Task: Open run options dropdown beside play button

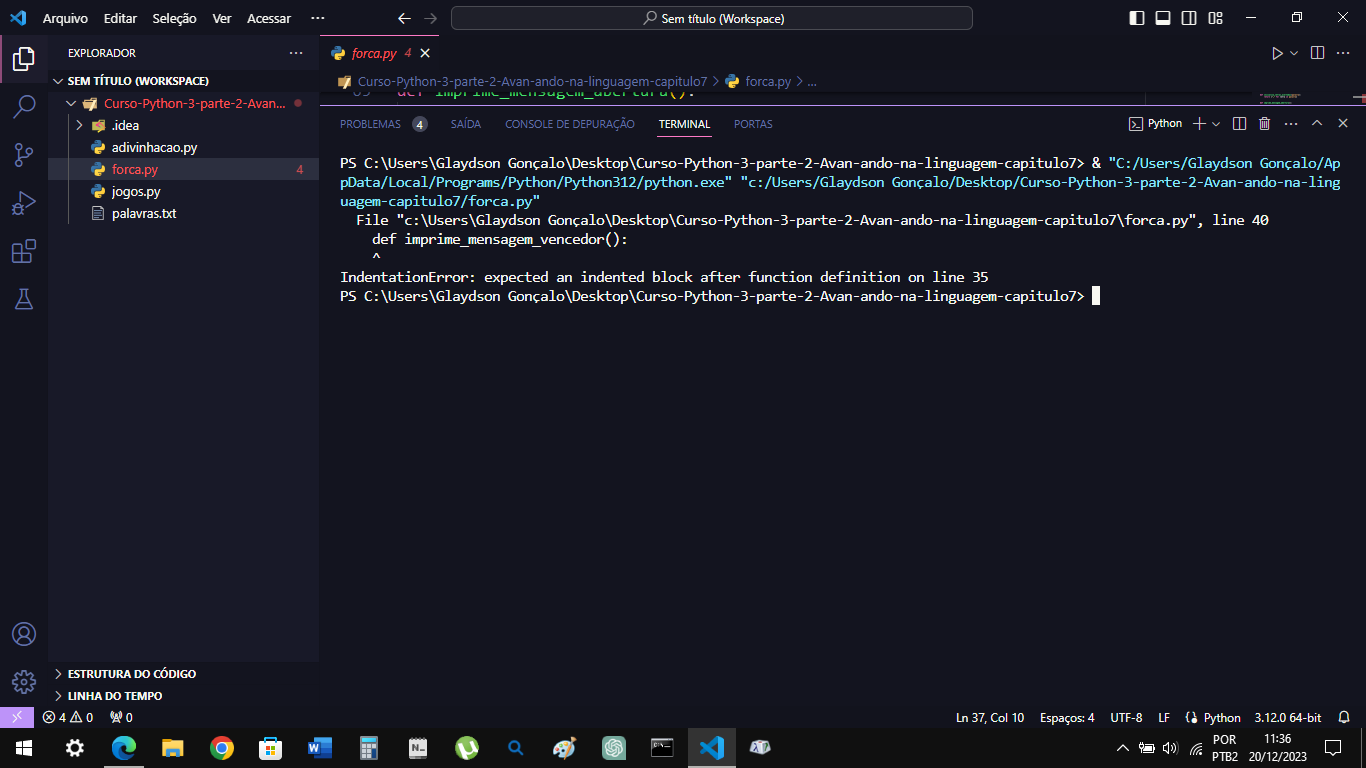Action: click(x=1294, y=53)
